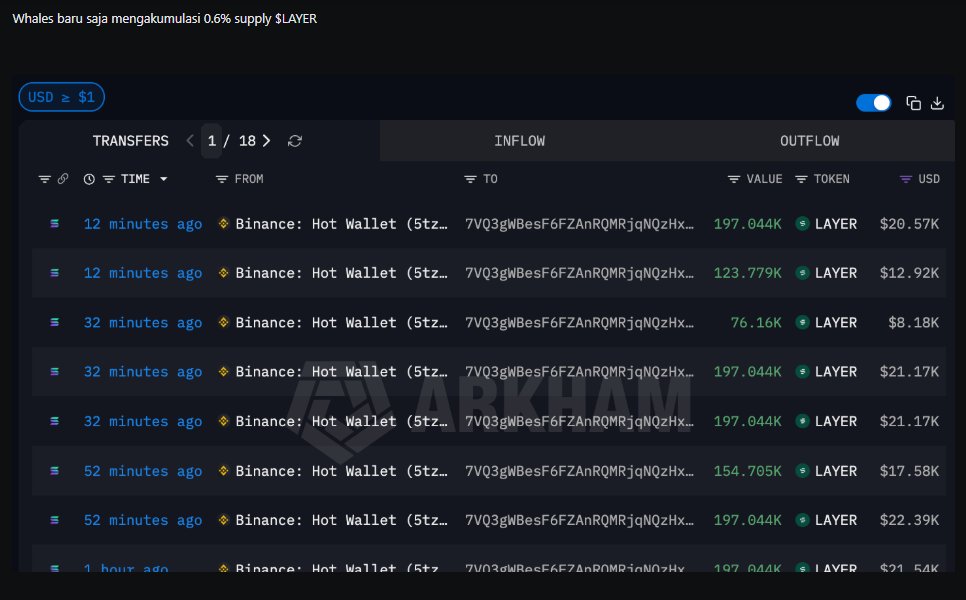Image resolution: width=966 pixels, height=600 pixels.
Task: Click the TOKEN column filter icon
Action: pos(802,179)
